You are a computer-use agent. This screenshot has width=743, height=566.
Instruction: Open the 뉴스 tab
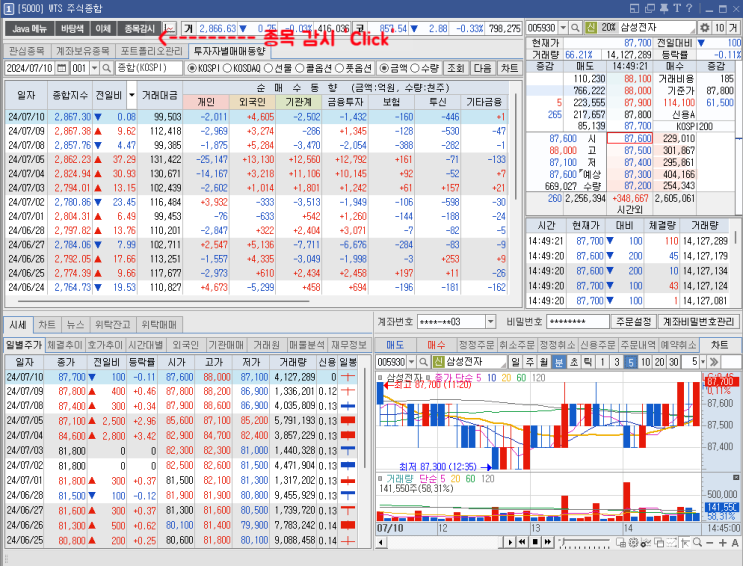tap(75, 325)
